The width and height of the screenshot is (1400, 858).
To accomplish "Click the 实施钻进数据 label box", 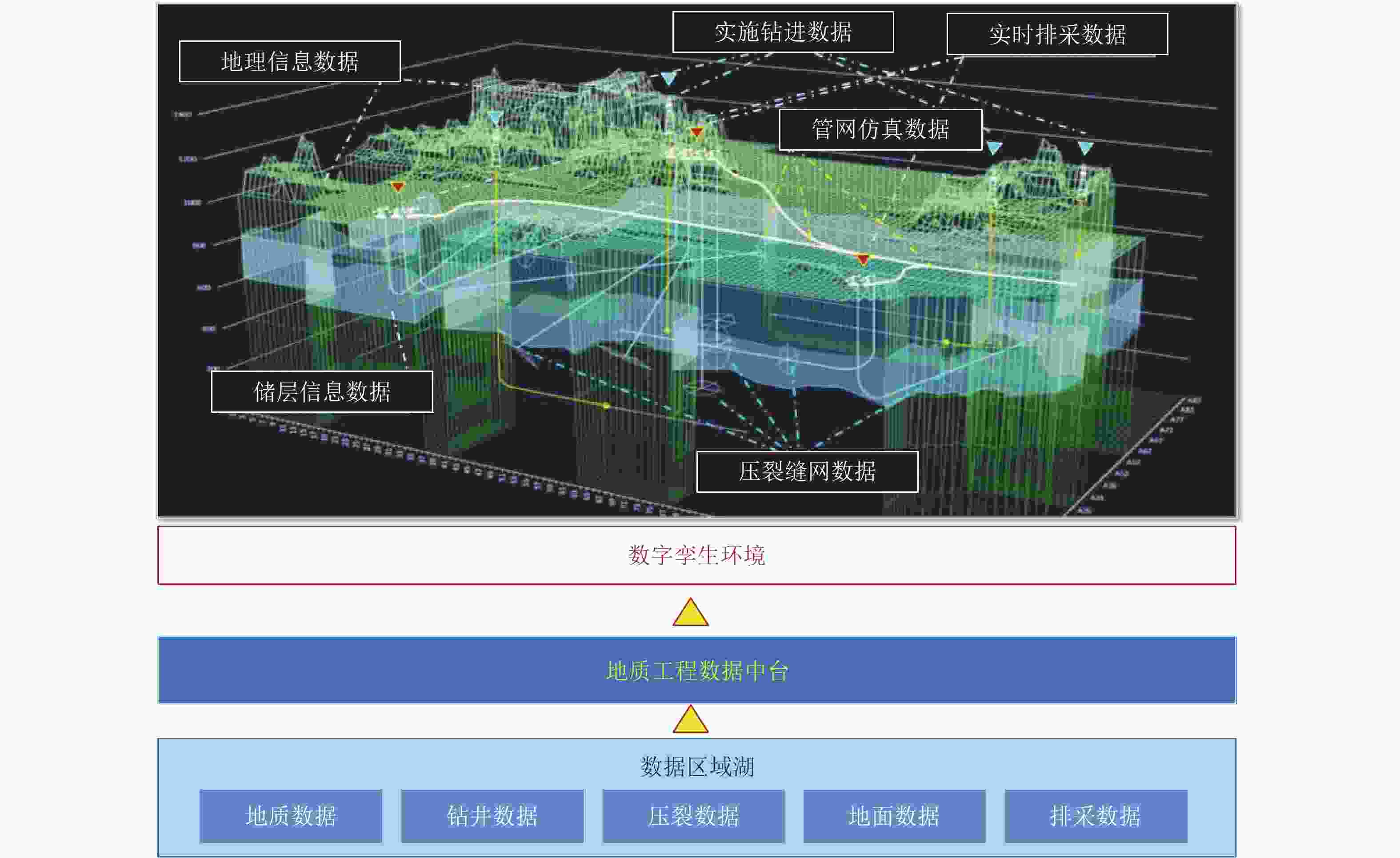I will [782, 32].
